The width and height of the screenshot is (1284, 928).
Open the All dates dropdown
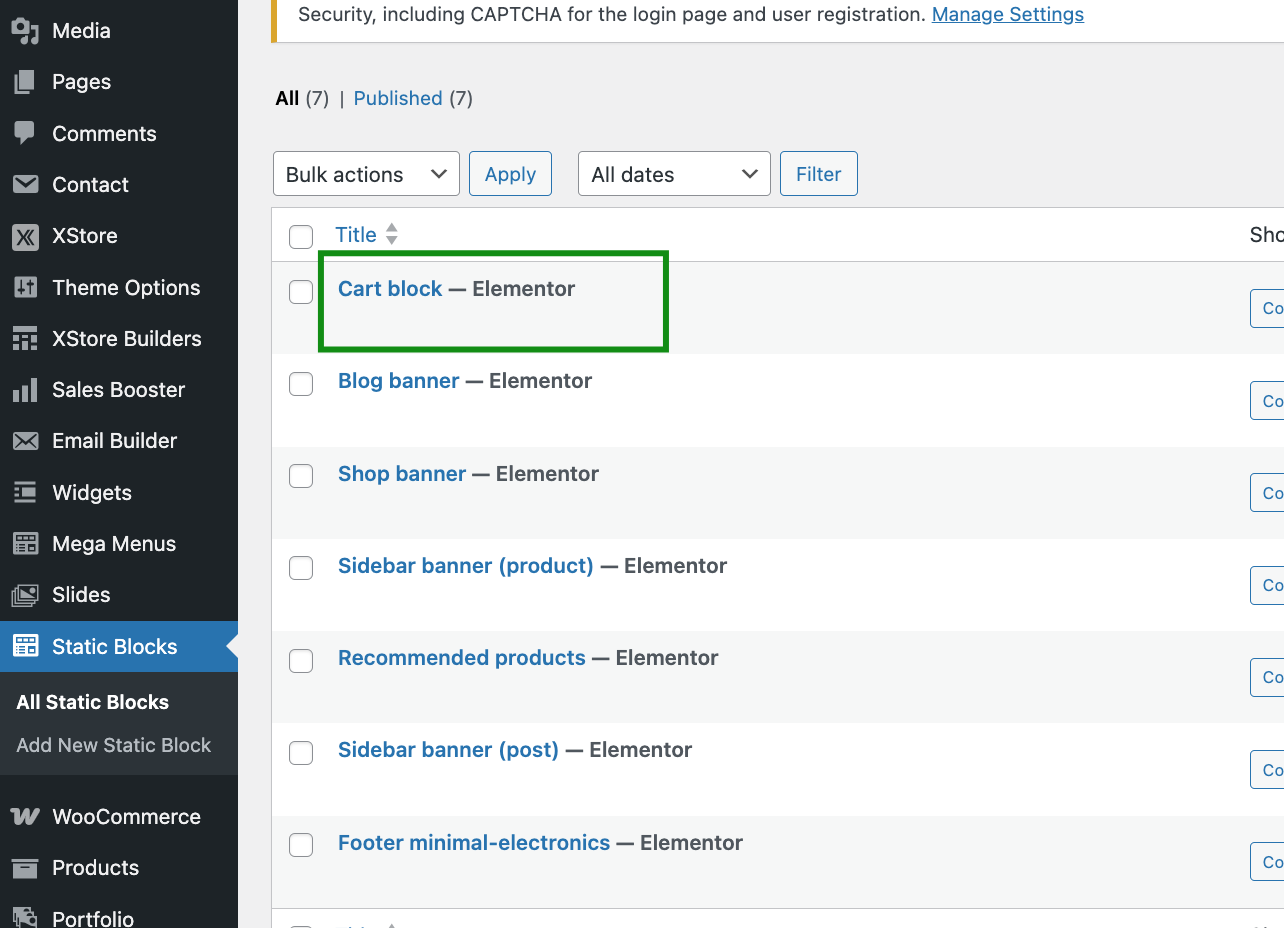[674, 174]
